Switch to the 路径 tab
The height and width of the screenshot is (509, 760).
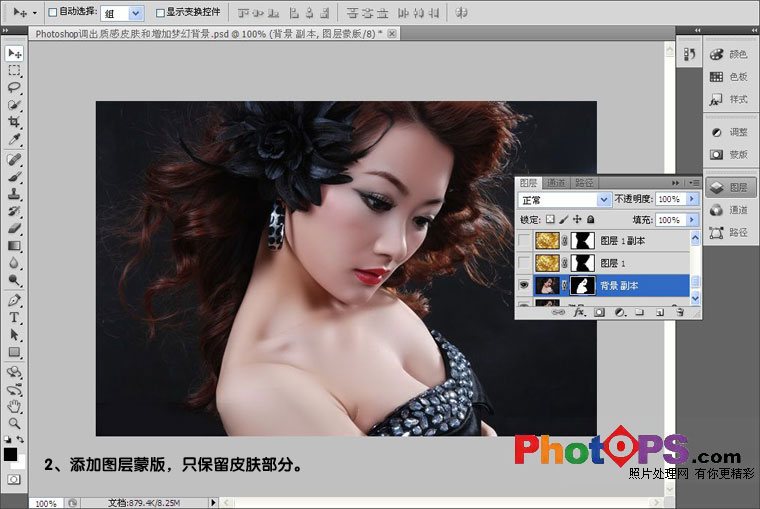584,183
